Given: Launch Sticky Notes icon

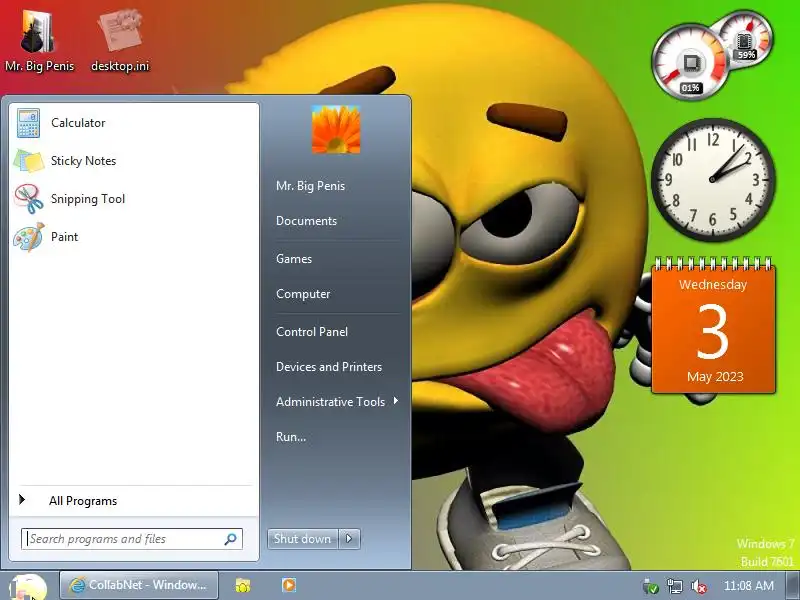Looking at the screenshot, I should [x=29, y=161].
